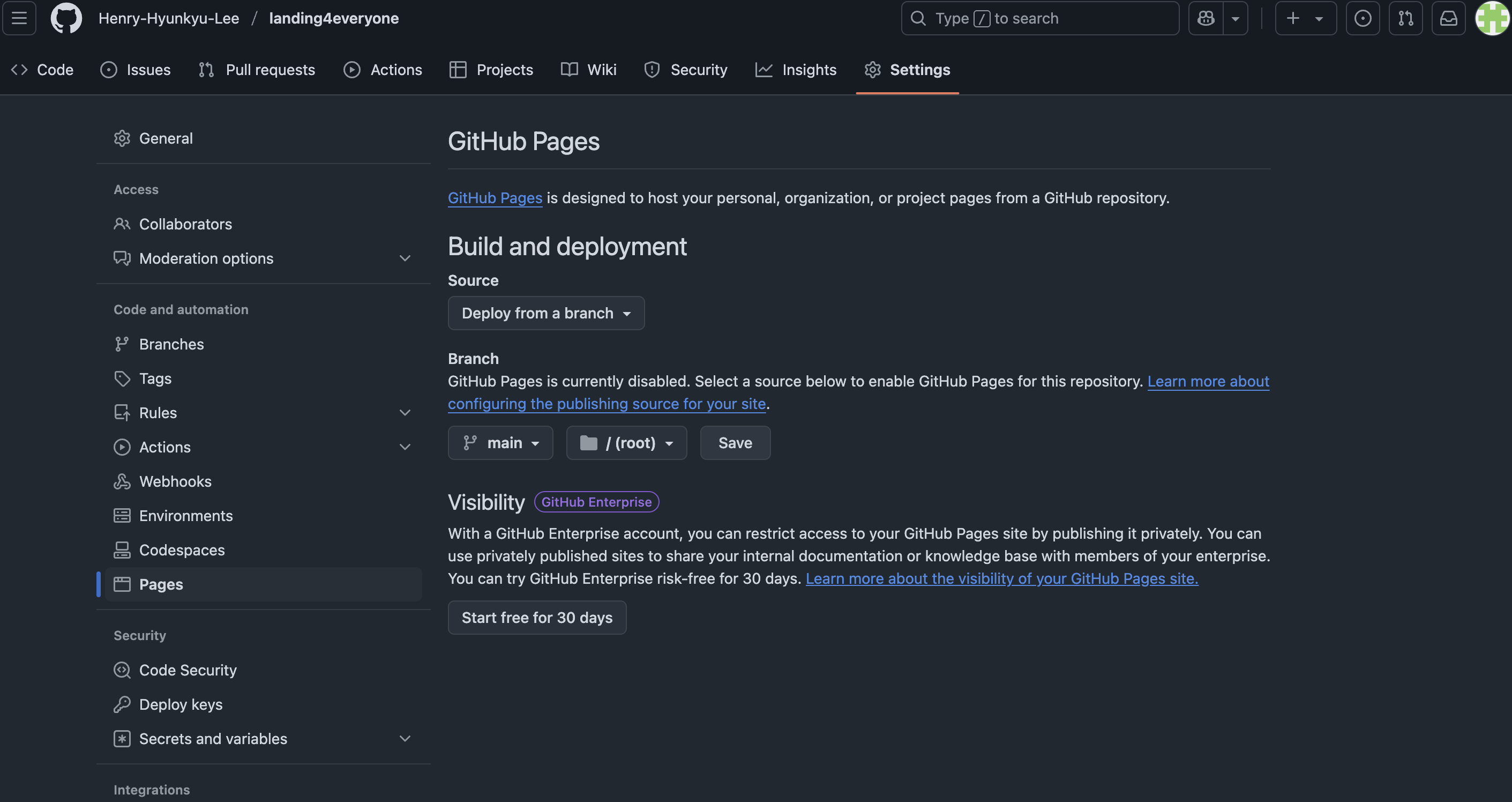1512x802 pixels.
Task: Click the Tags text in sidebar
Action: point(155,378)
